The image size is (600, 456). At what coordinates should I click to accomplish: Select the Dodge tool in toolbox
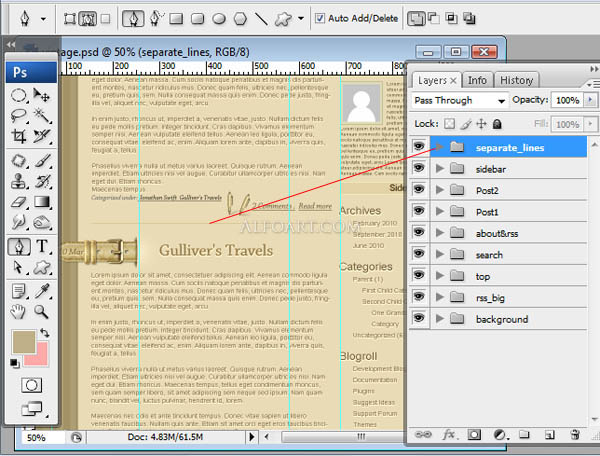tap(18, 222)
